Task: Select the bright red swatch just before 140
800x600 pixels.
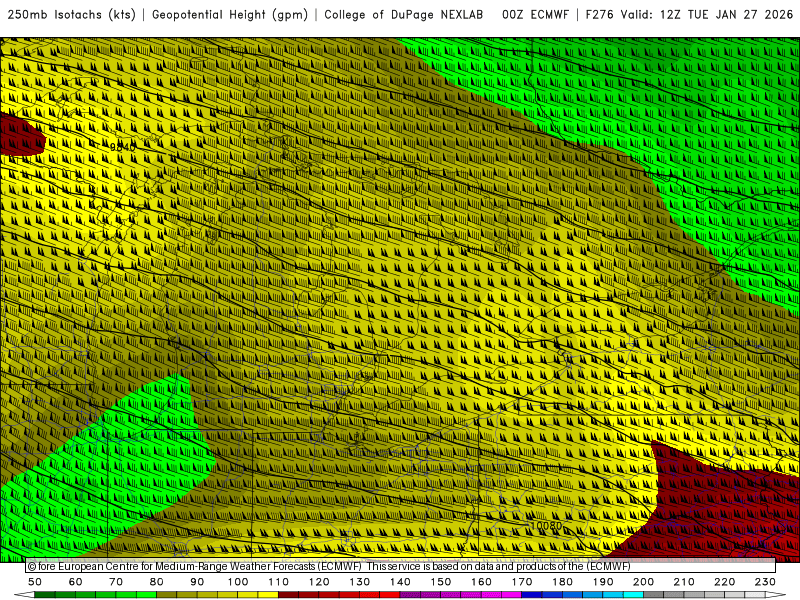Action: click(390, 595)
